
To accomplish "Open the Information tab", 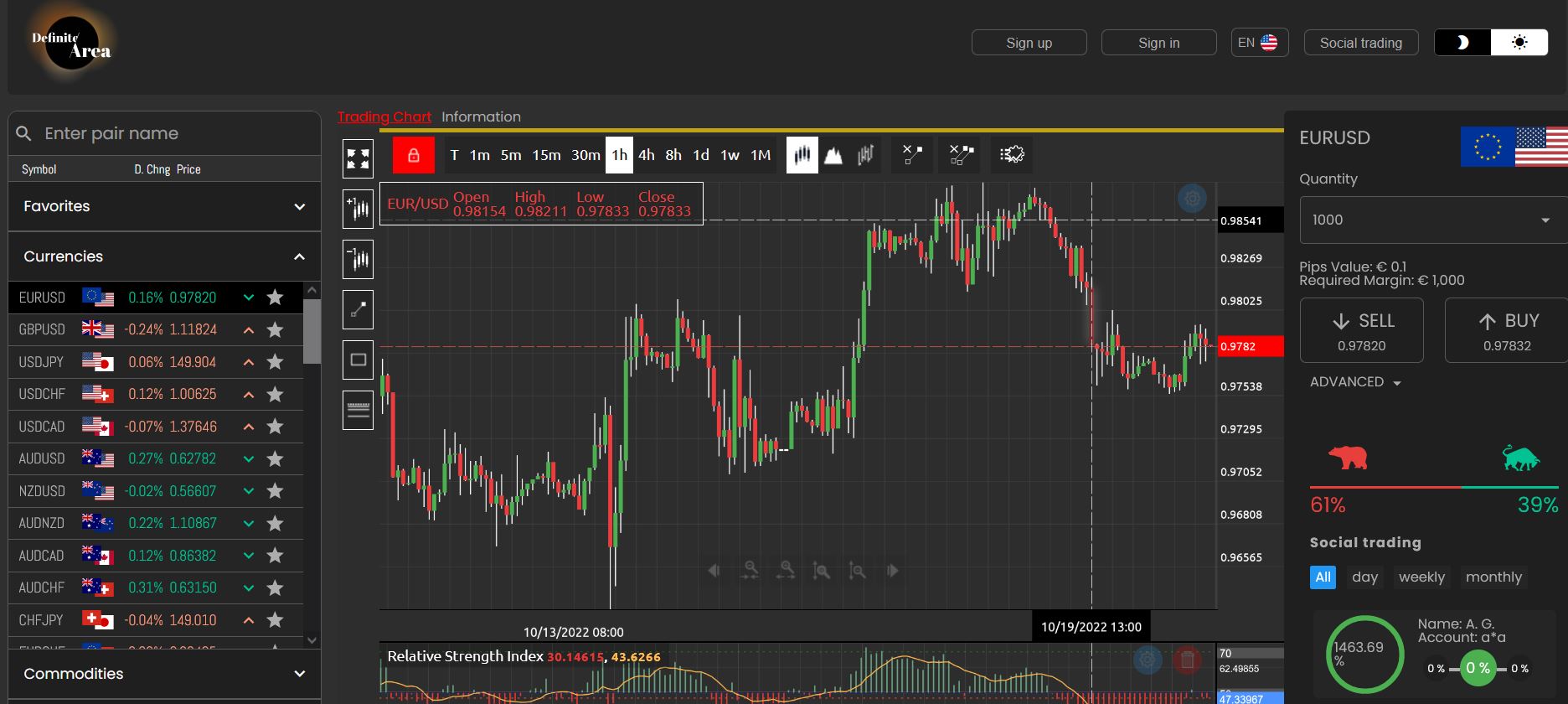I will click(x=481, y=116).
